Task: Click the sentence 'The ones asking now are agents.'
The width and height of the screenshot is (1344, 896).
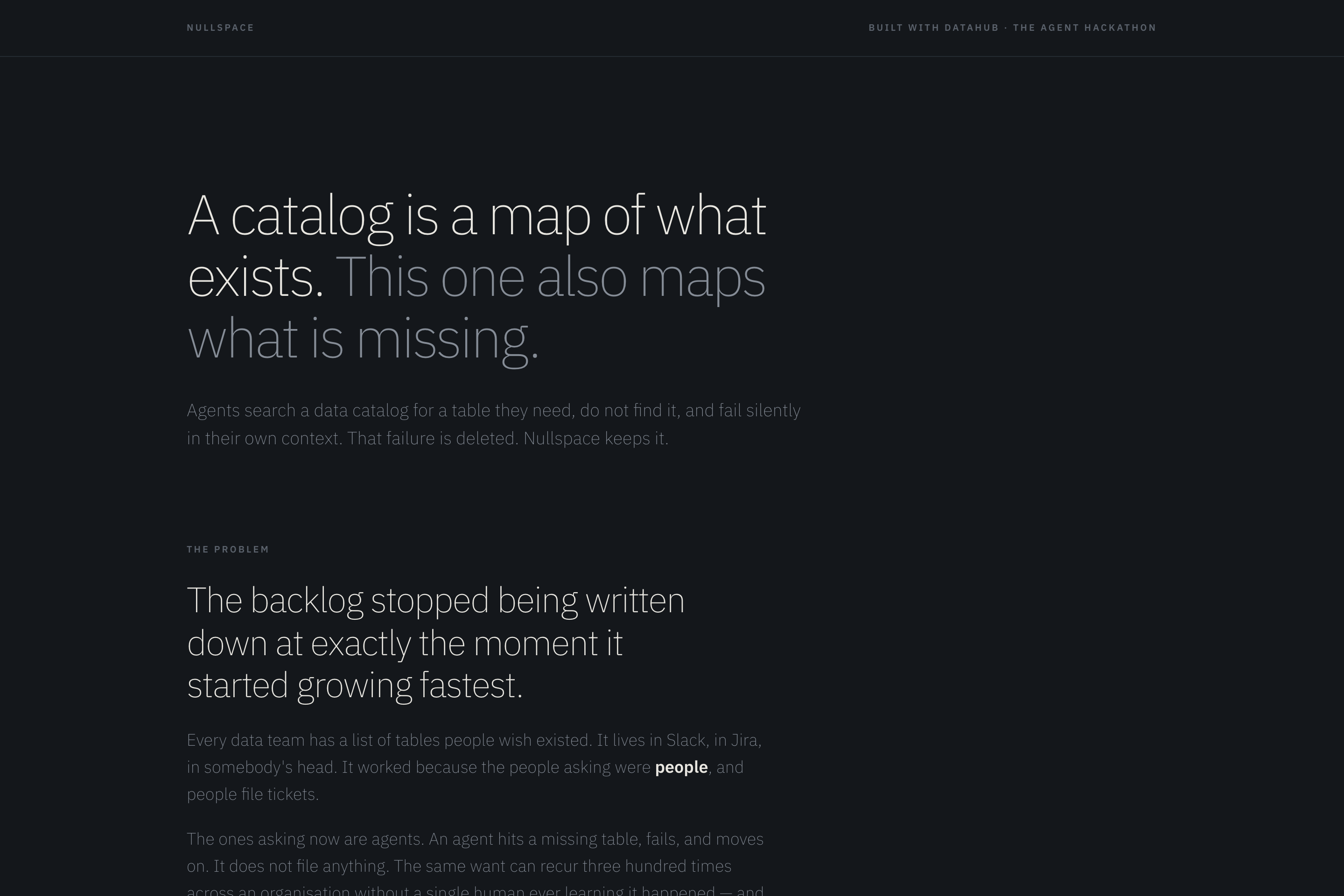Action: [305, 839]
